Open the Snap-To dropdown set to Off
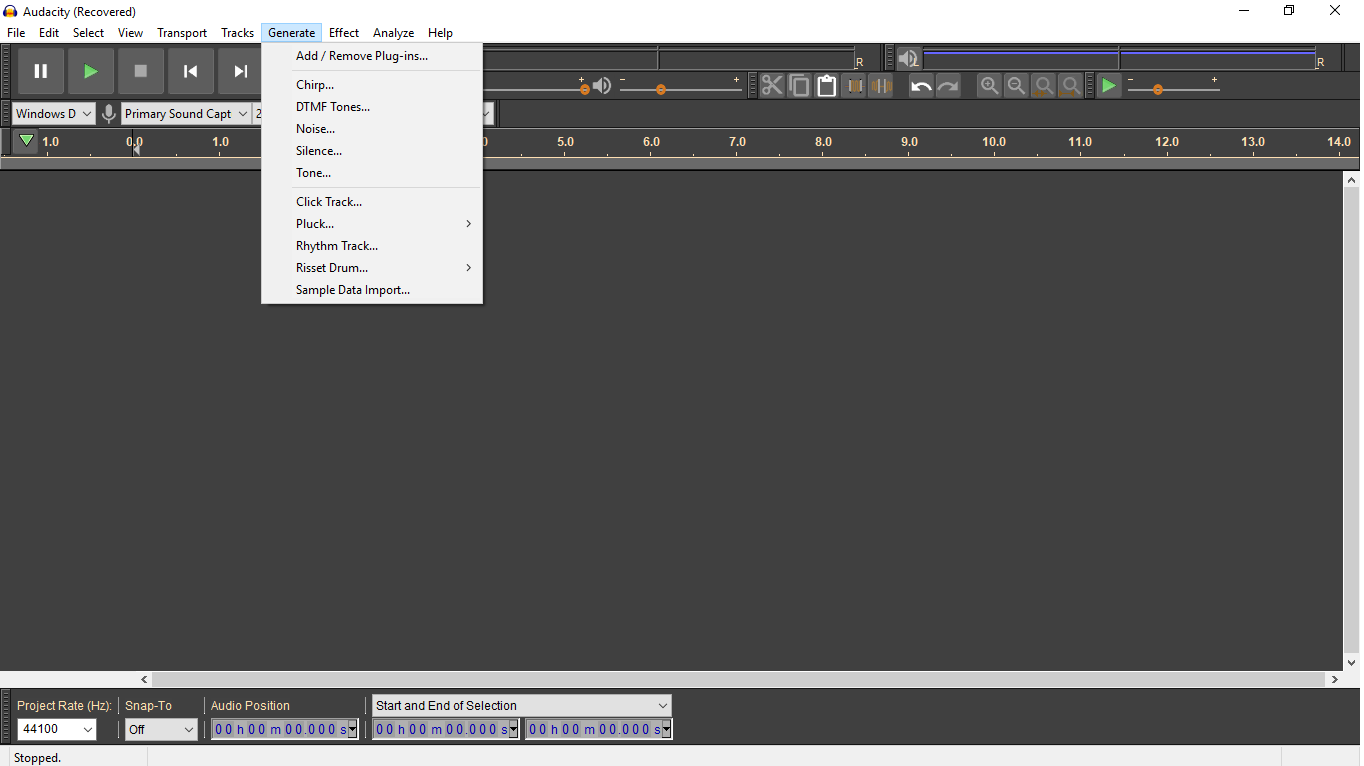 click(160, 729)
